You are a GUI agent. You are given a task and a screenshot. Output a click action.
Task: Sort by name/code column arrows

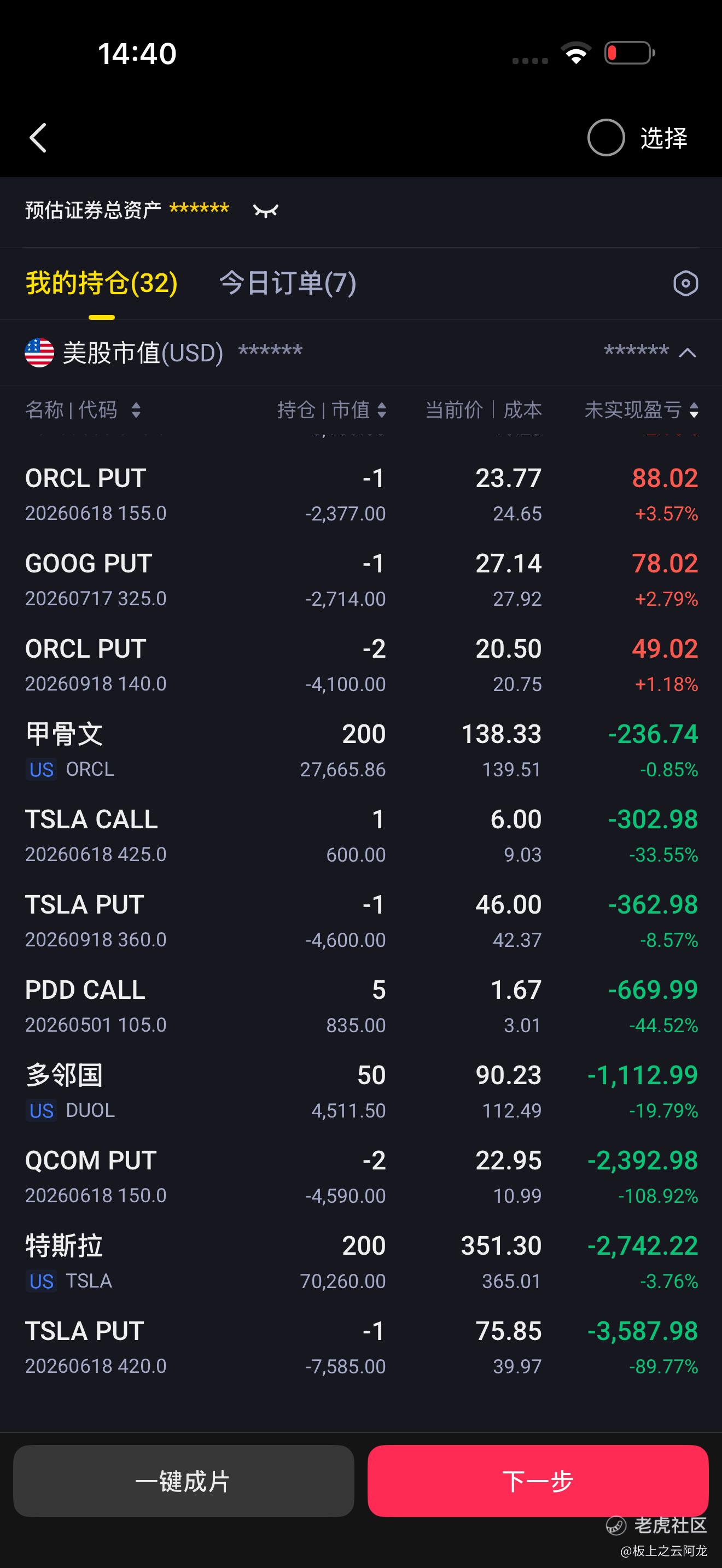pos(136,410)
